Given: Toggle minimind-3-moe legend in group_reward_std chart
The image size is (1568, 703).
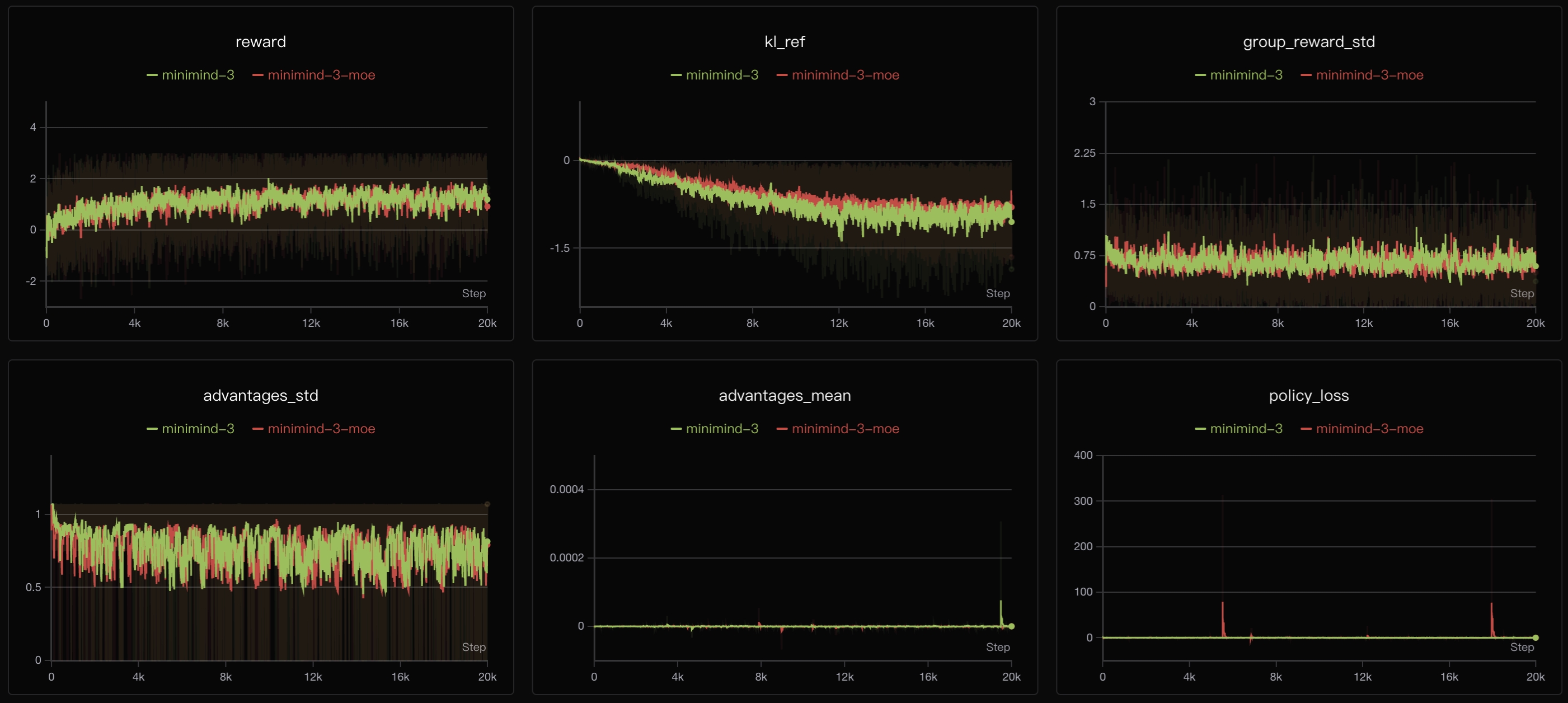Looking at the screenshot, I should click(1369, 75).
